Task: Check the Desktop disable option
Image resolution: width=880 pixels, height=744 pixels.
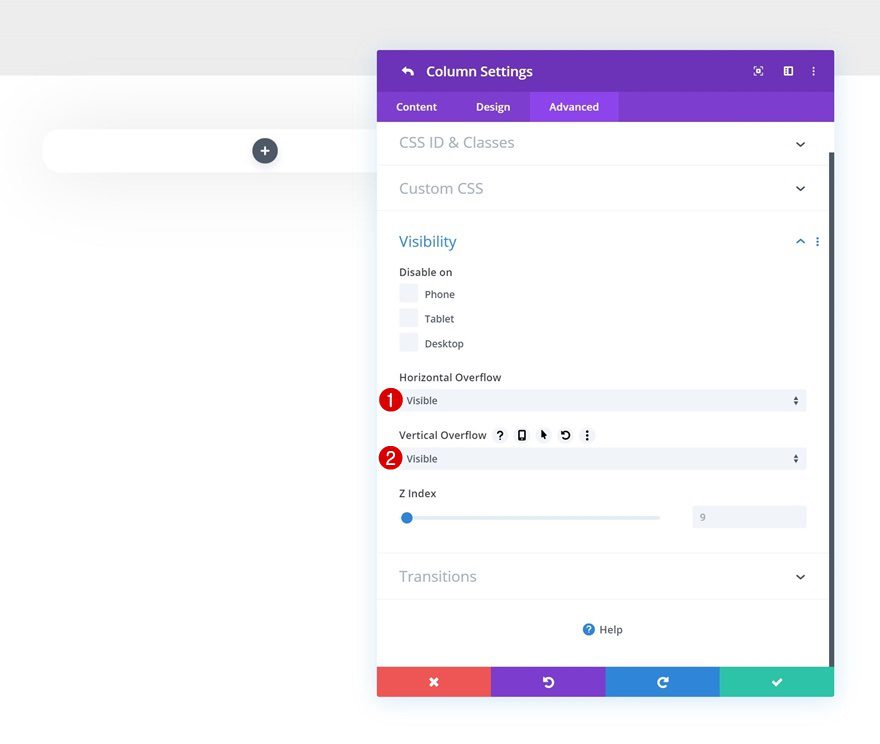Action: (409, 342)
